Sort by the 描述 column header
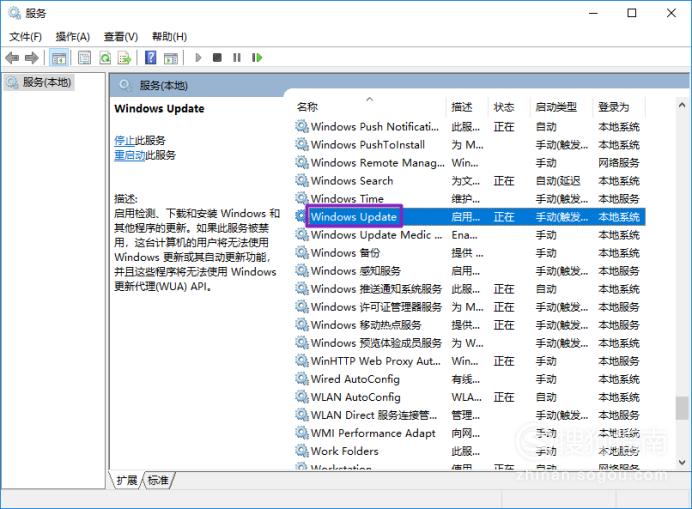692x509 pixels. pyautogui.click(x=462, y=107)
